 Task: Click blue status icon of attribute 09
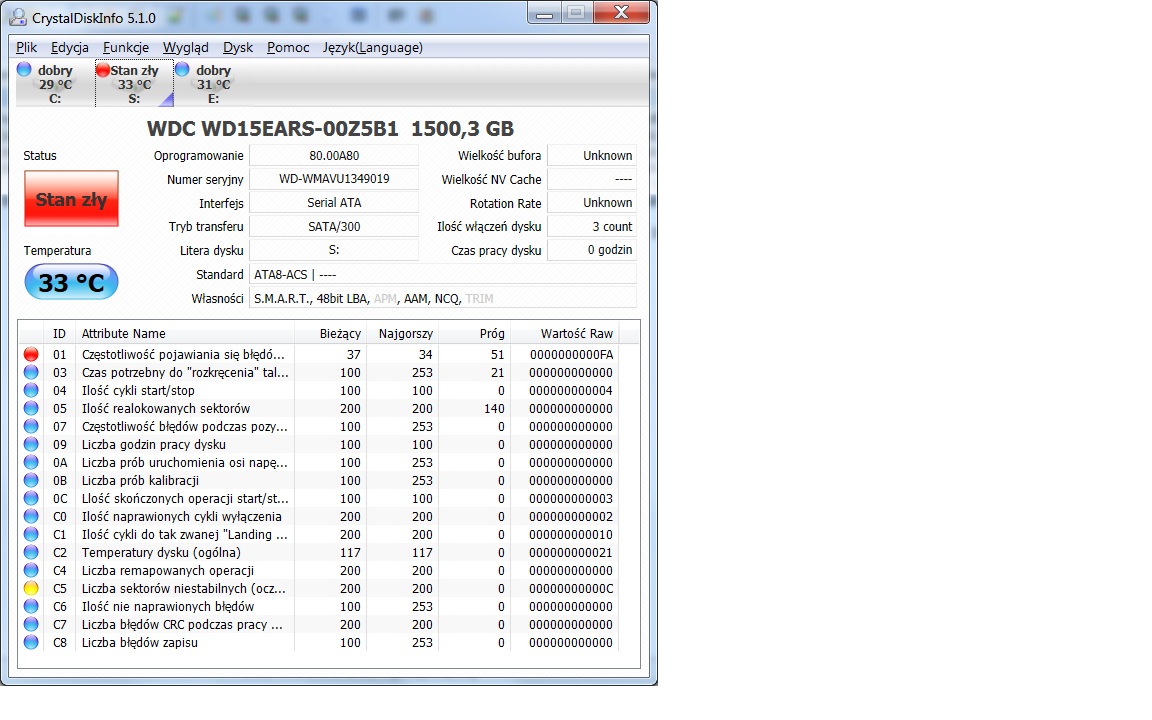[x=31, y=444]
